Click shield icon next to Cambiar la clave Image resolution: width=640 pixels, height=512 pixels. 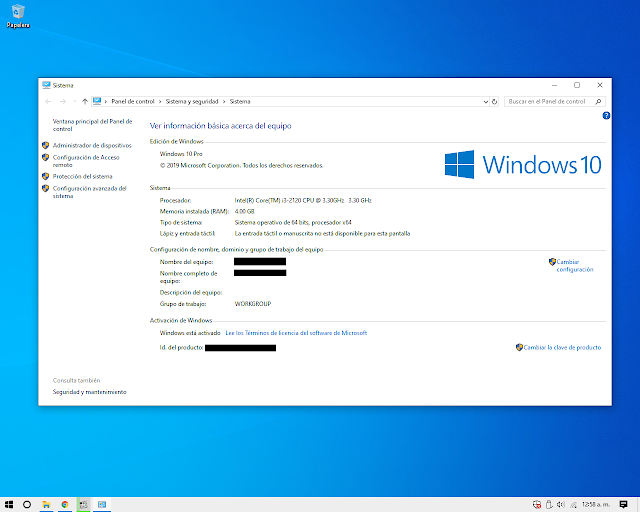(x=519, y=347)
